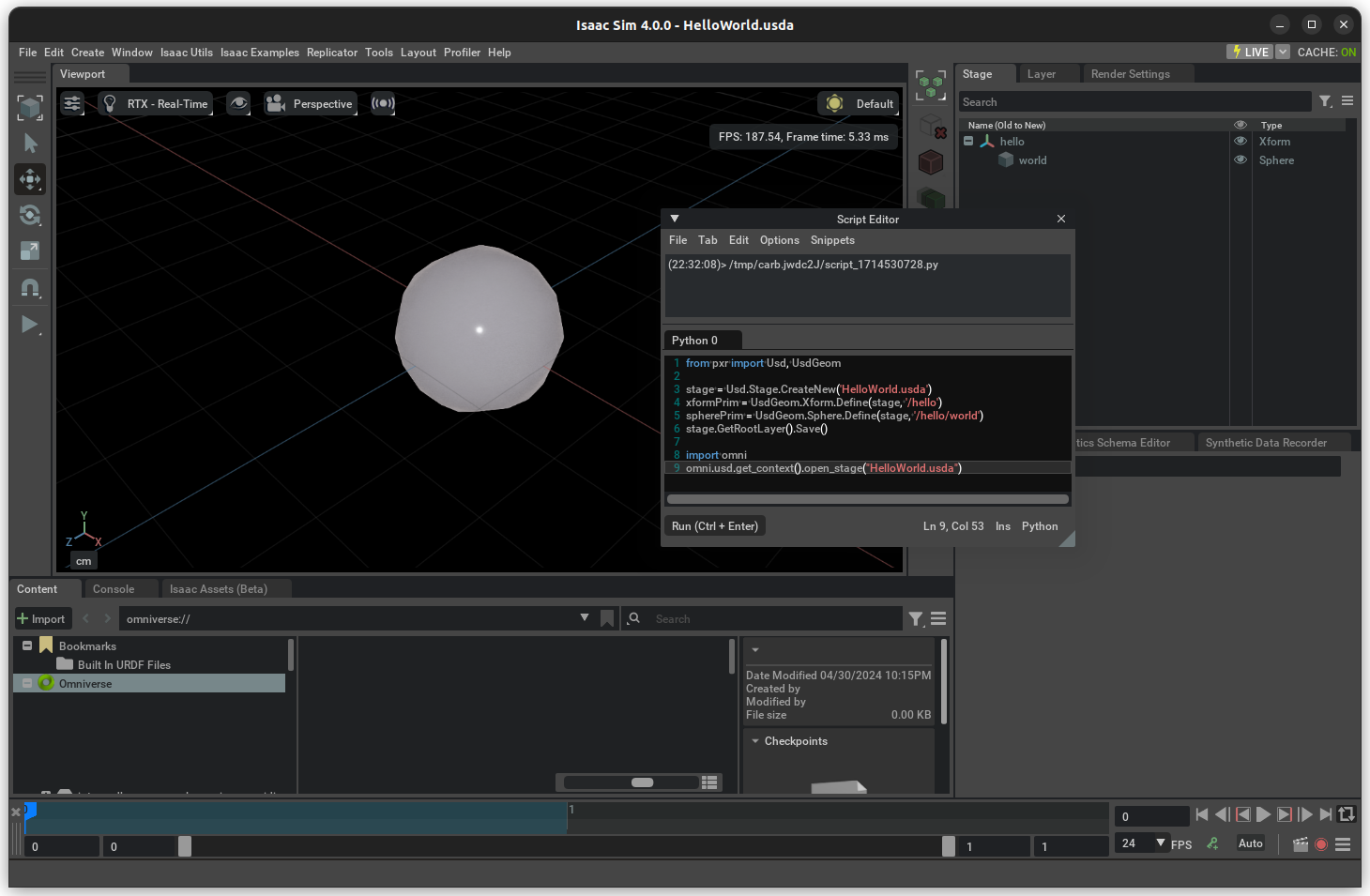The height and width of the screenshot is (896, 1370).
Task: Collapse the hello tree item
Action: tap(968, 142)
